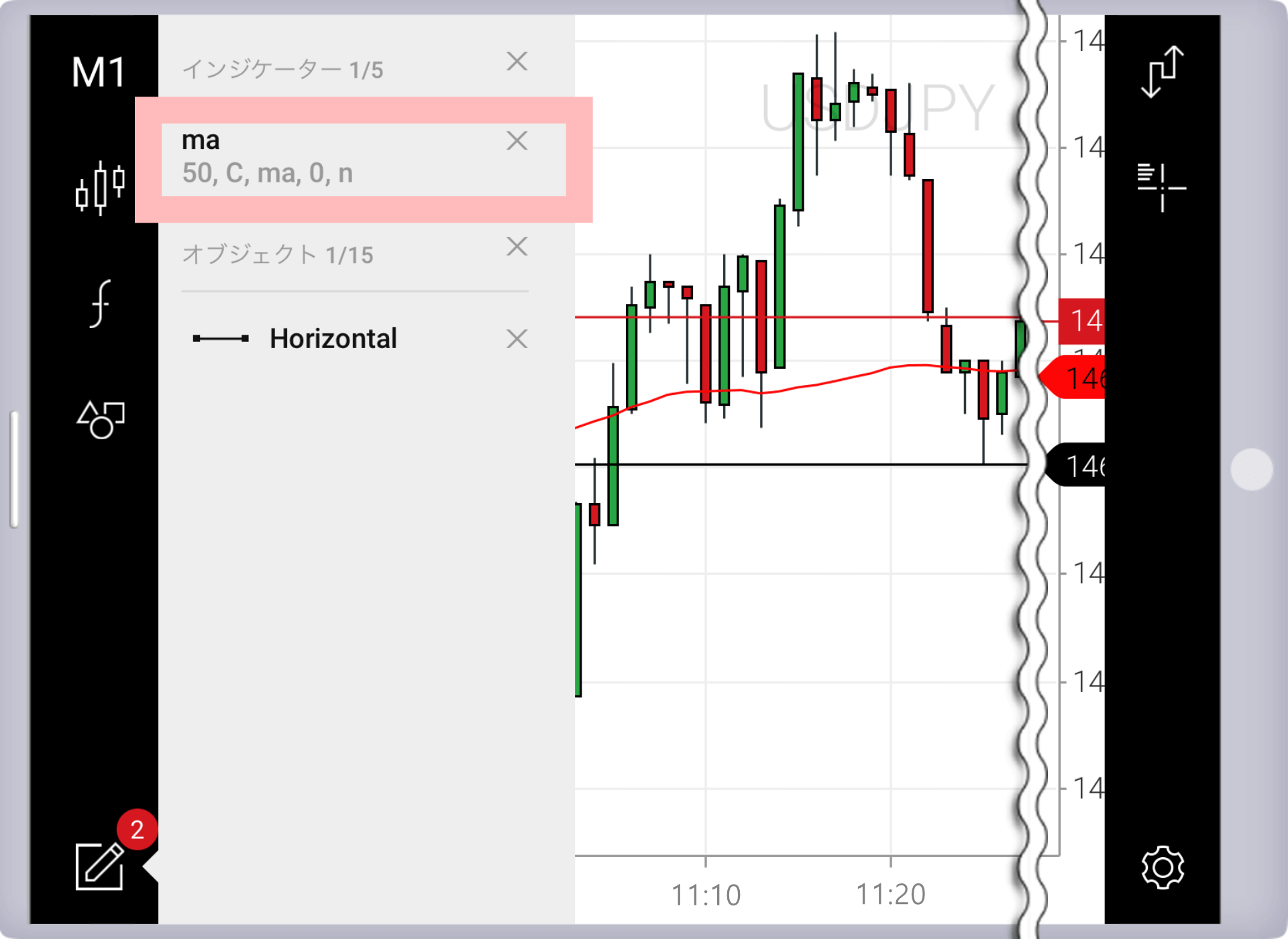Image resolution: width=1288 pixels, height=939 pixels.
Task: Open the candlestick chart type icon
Action: [100, 188]
